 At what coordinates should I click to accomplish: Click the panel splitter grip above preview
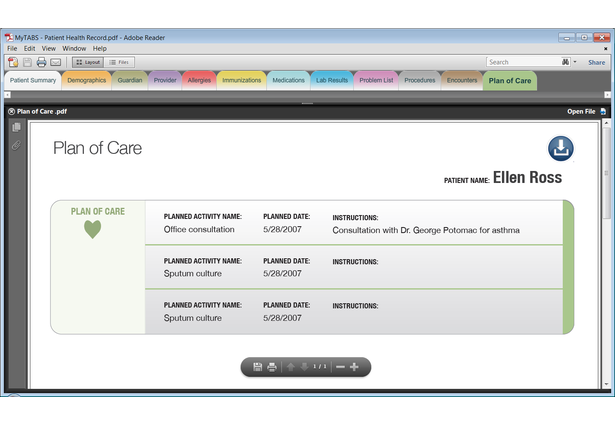(307, 104)
